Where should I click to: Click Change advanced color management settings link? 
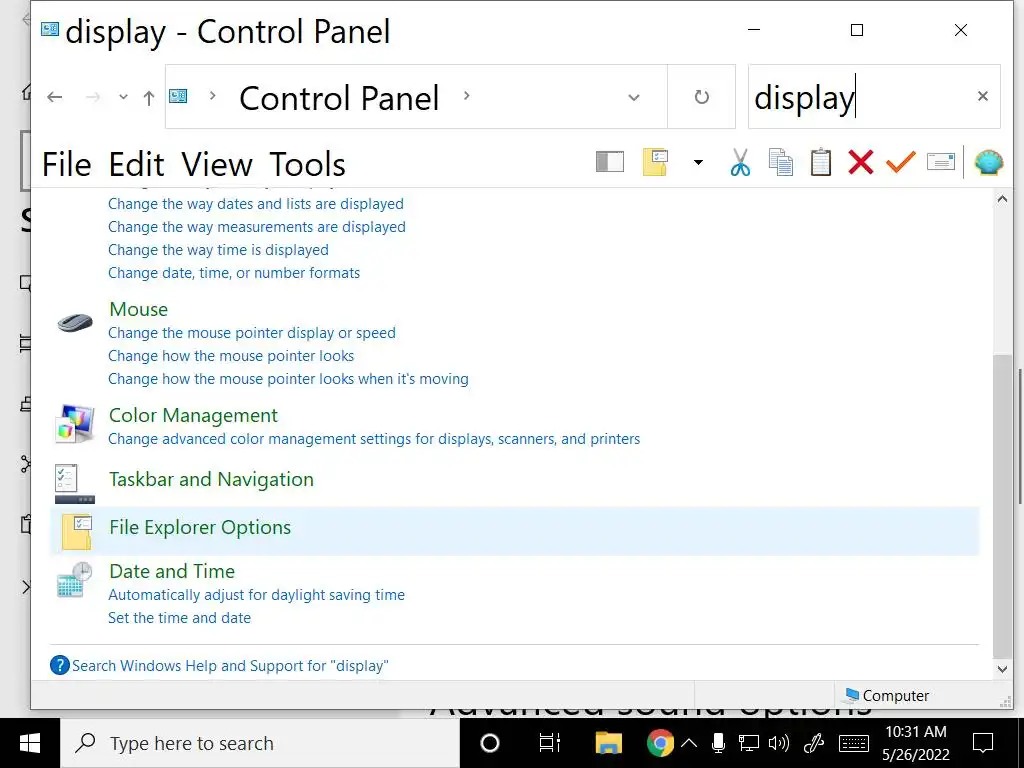pyautogui.click(x=374, y=439)
